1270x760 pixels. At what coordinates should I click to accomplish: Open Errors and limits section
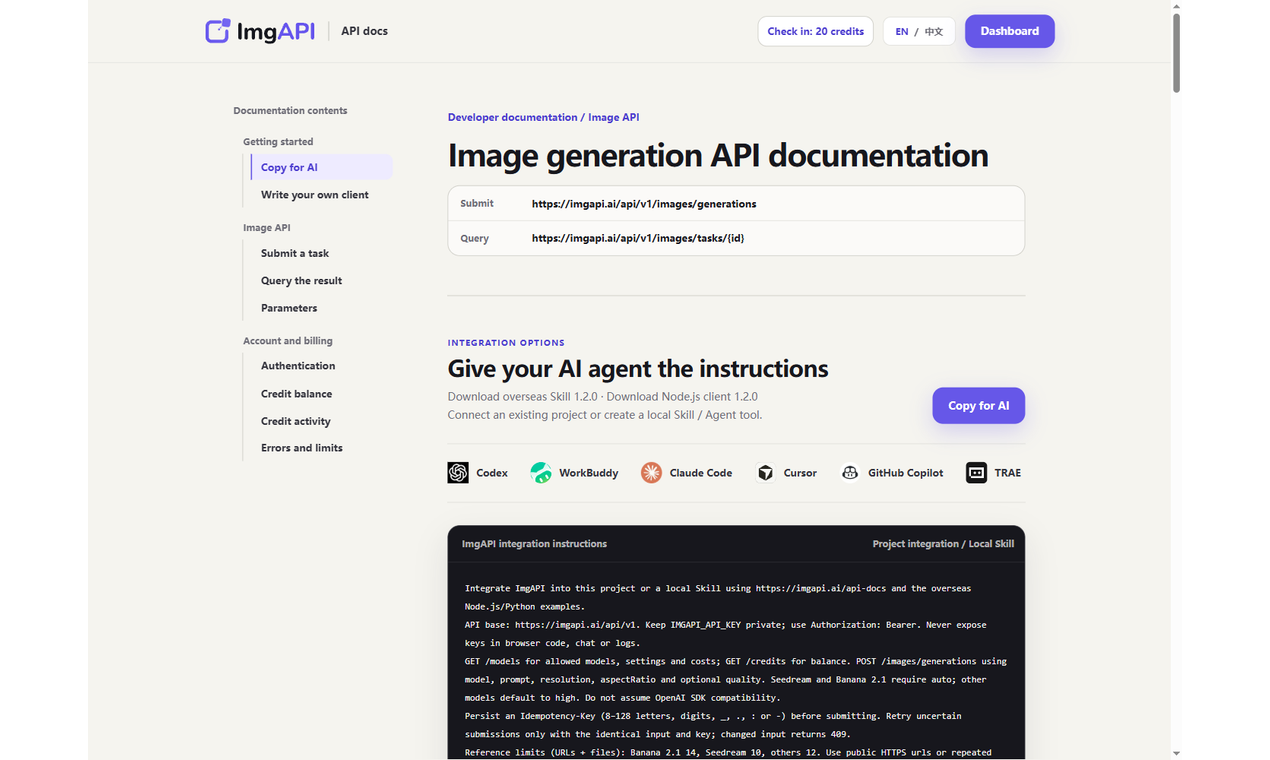[301, 448]
